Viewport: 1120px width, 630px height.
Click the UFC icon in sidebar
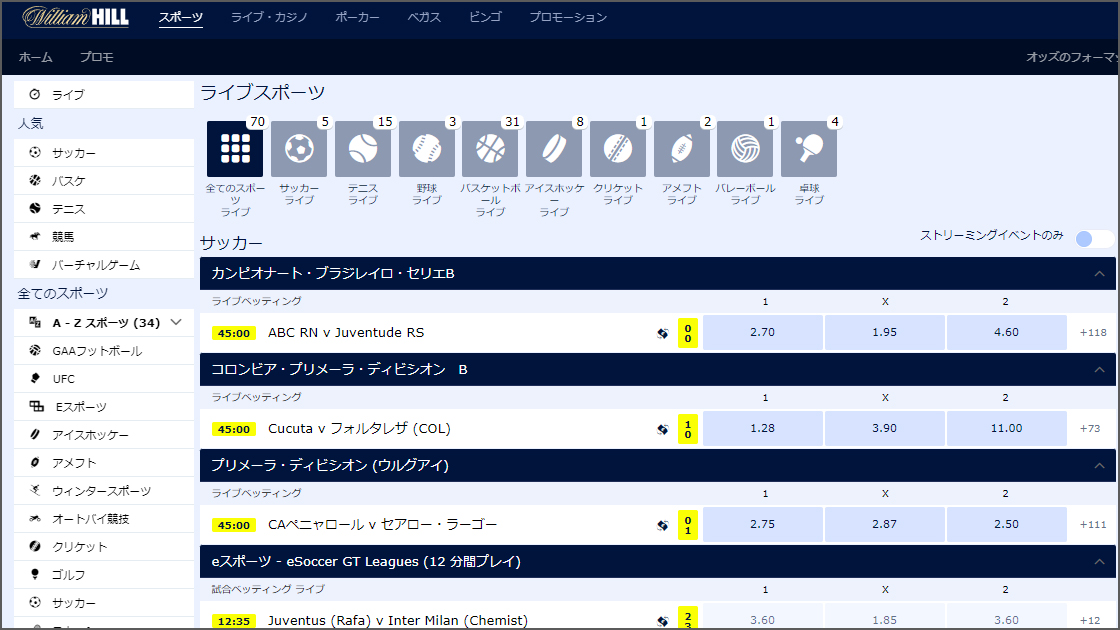click(34, 379)
